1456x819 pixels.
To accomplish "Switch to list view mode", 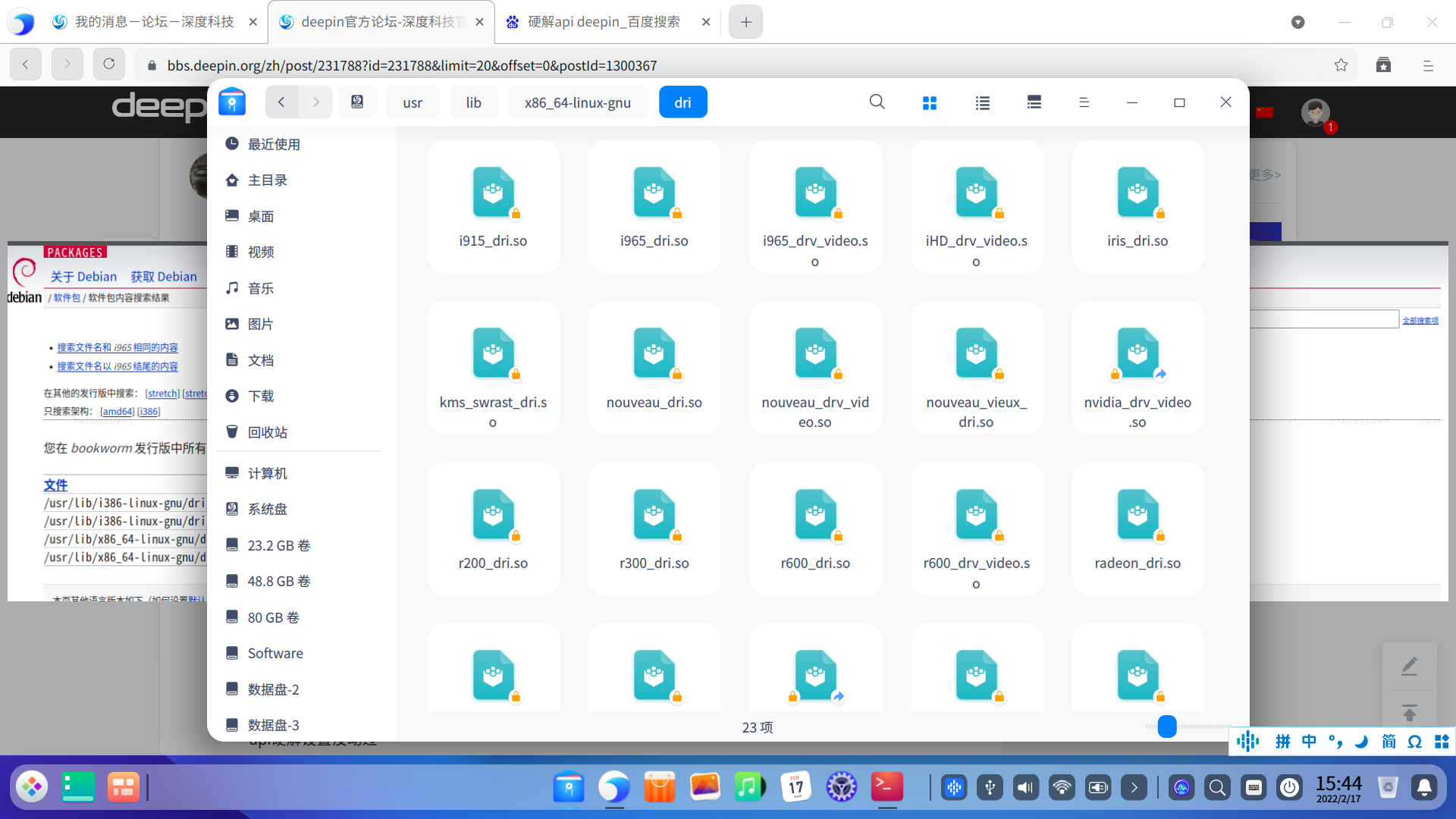I will pos(982,102).
